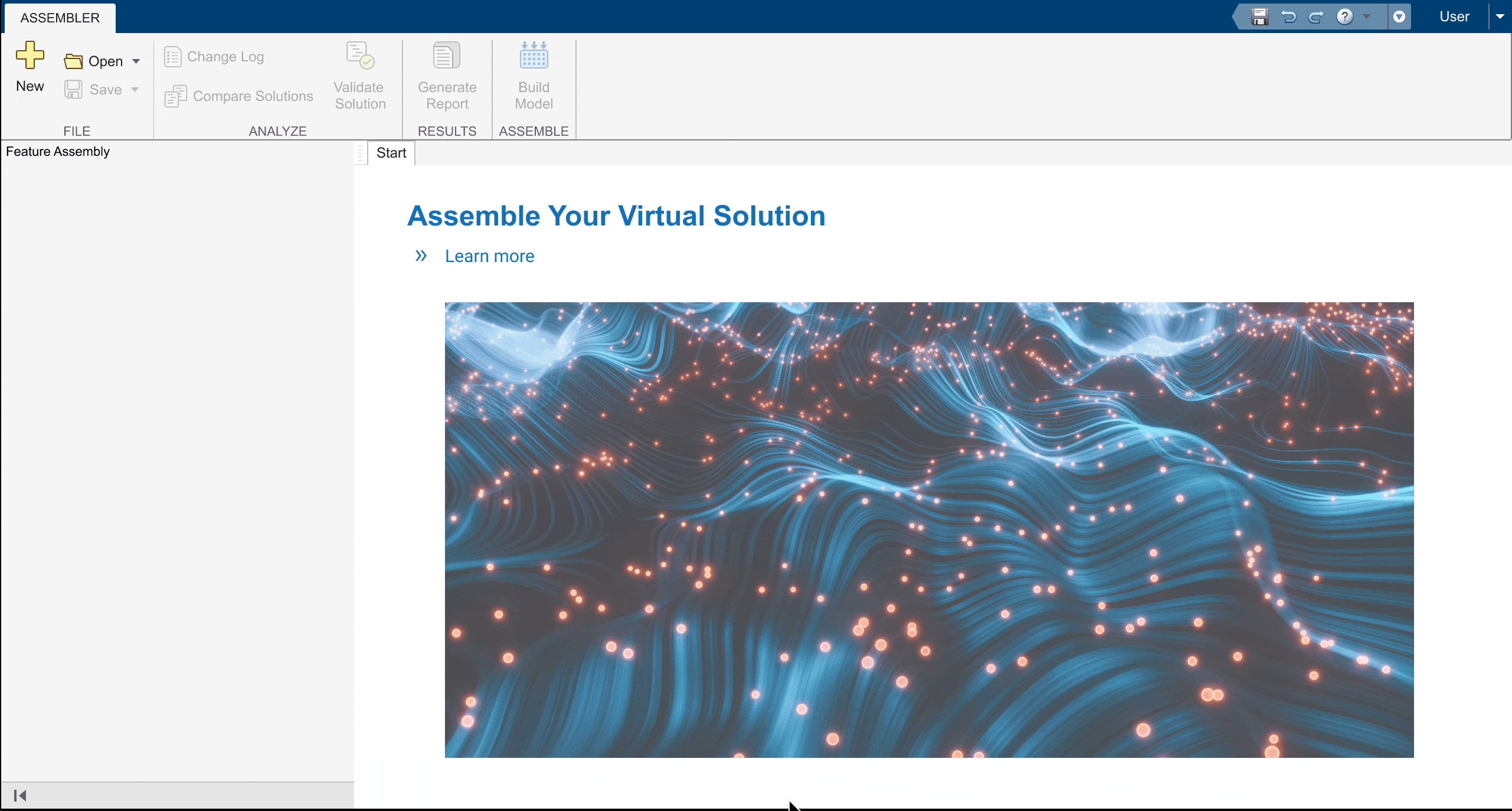Click the Build Model icon

tap(534, 55)
